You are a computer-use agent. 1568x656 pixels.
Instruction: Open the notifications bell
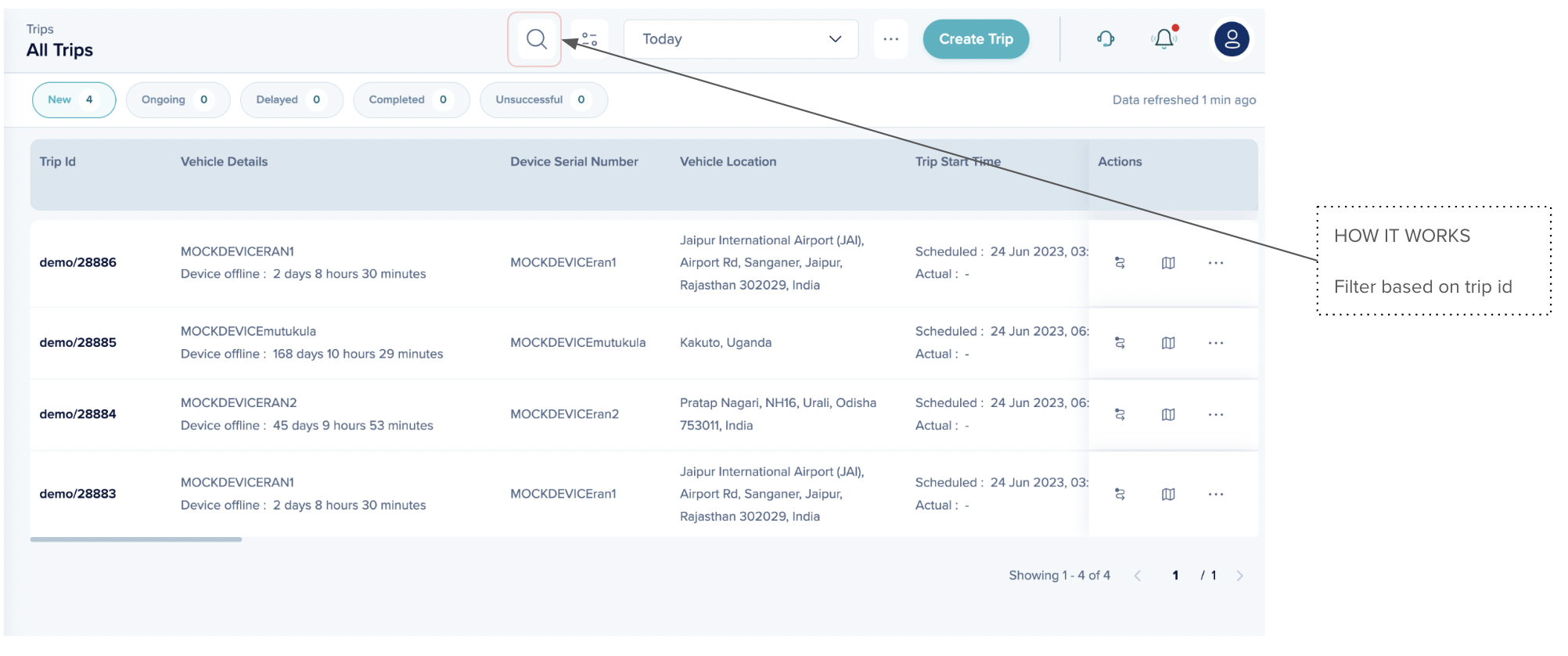point(1163,39)
